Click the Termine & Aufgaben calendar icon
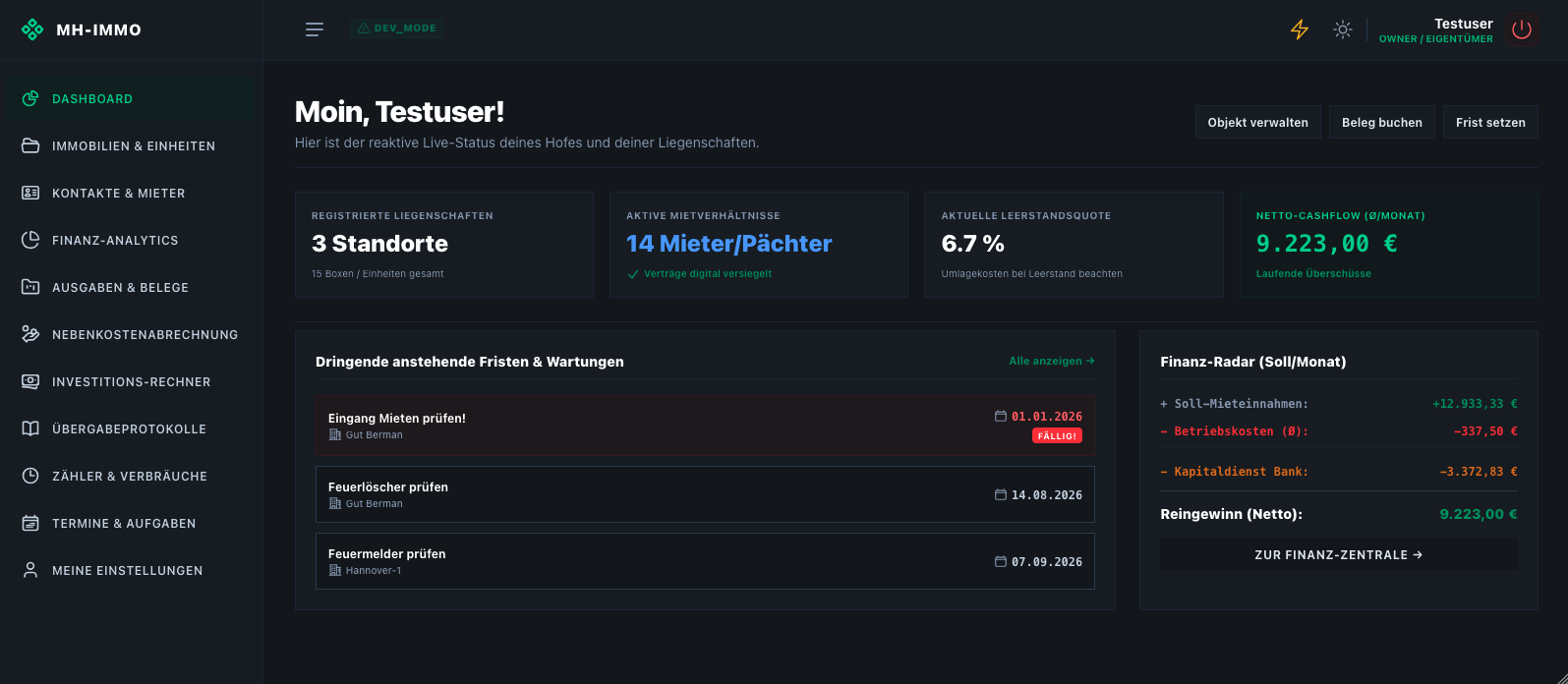 [x=30, y=523]
